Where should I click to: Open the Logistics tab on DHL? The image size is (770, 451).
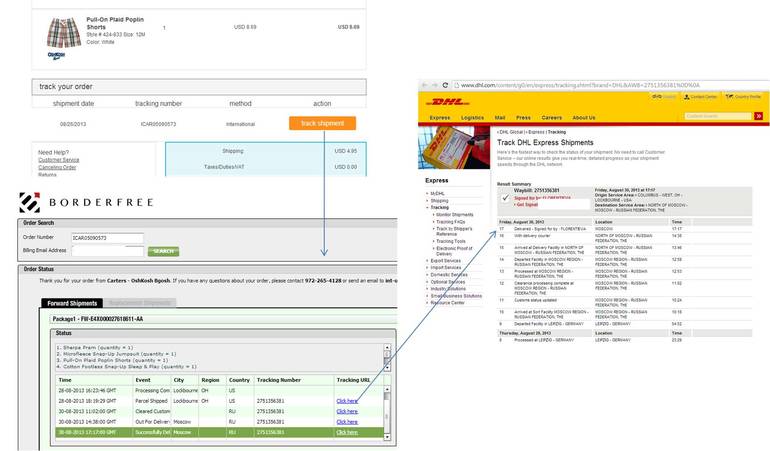472,118
